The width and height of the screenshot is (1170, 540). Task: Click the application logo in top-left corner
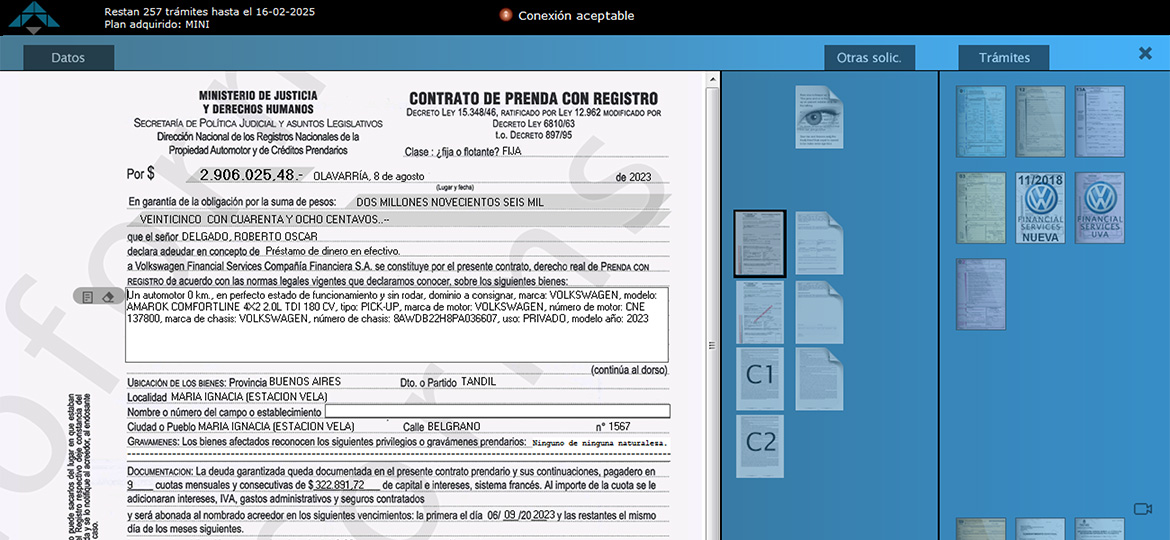pyautogui.click(x=34, y=18)
